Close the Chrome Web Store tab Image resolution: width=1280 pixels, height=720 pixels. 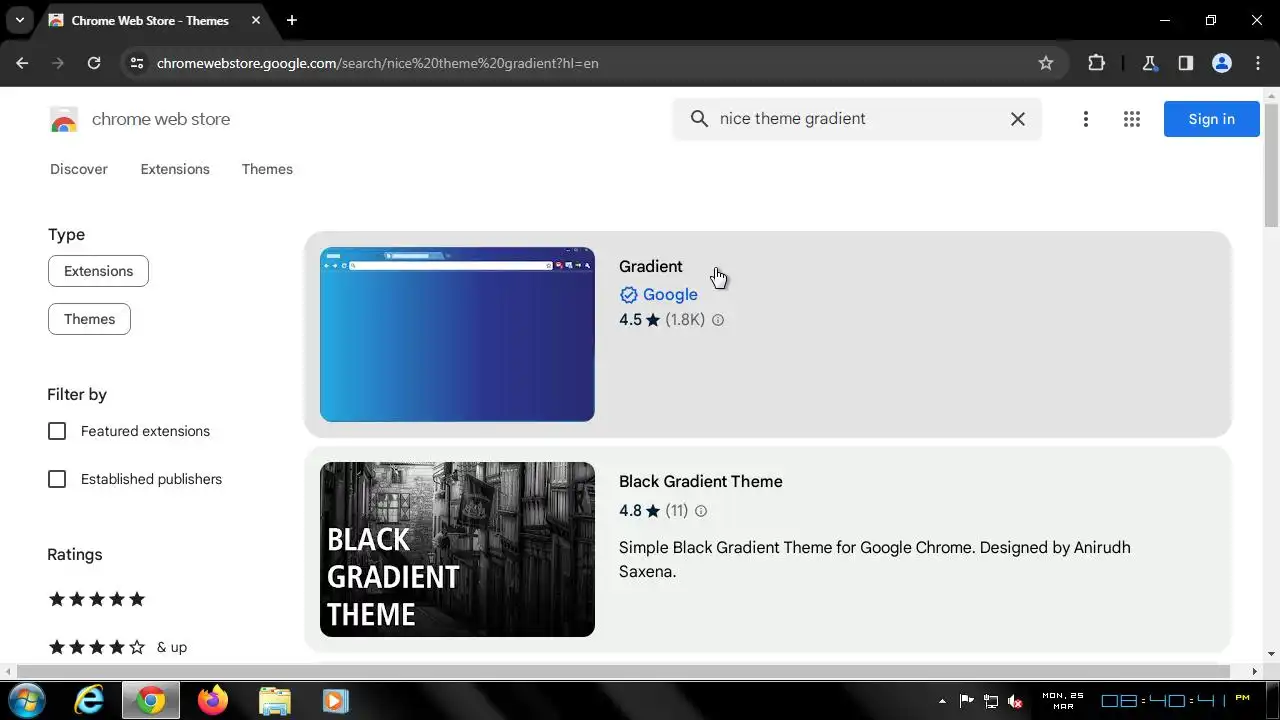(254, 20)
